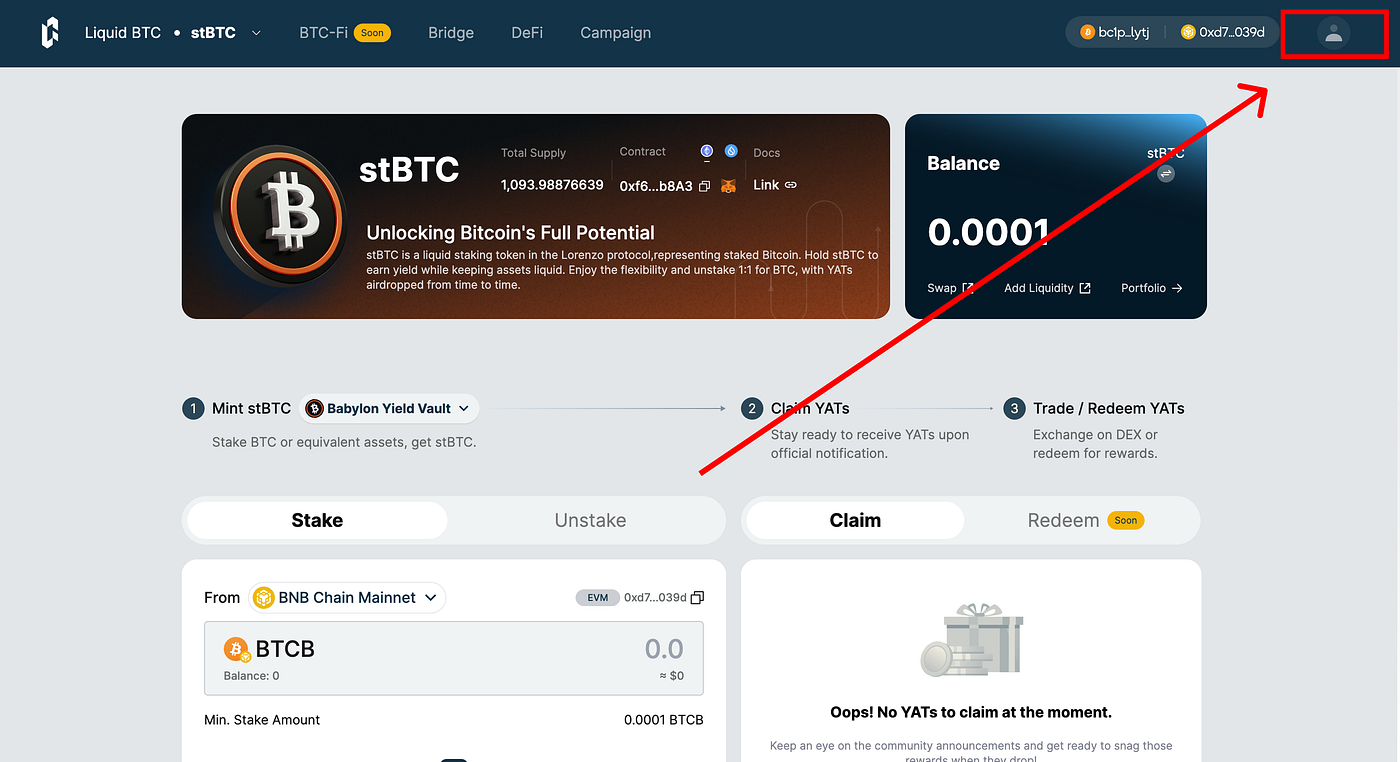The height and width of the screenshot is (762, 1400).
Task: Add stBTC to wallet via MetaMask fox icon
Action: coord(729,186)
